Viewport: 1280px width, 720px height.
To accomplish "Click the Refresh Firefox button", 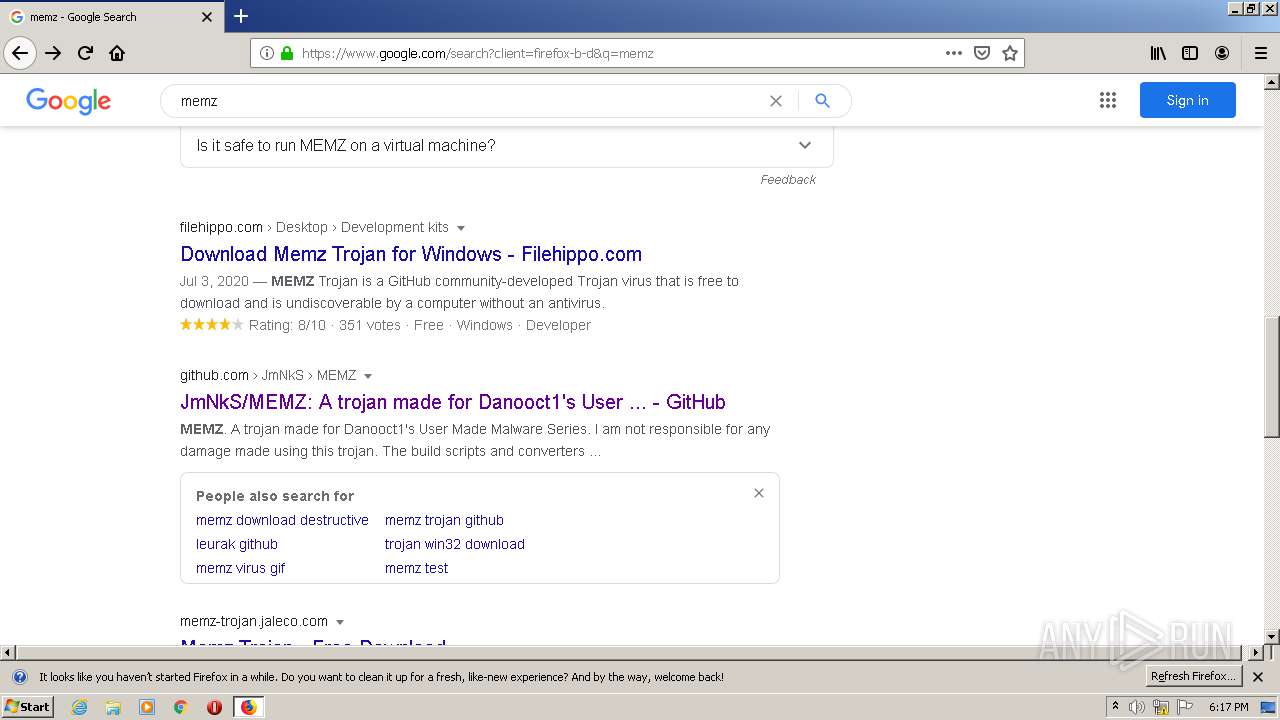I will (1193, 677).
